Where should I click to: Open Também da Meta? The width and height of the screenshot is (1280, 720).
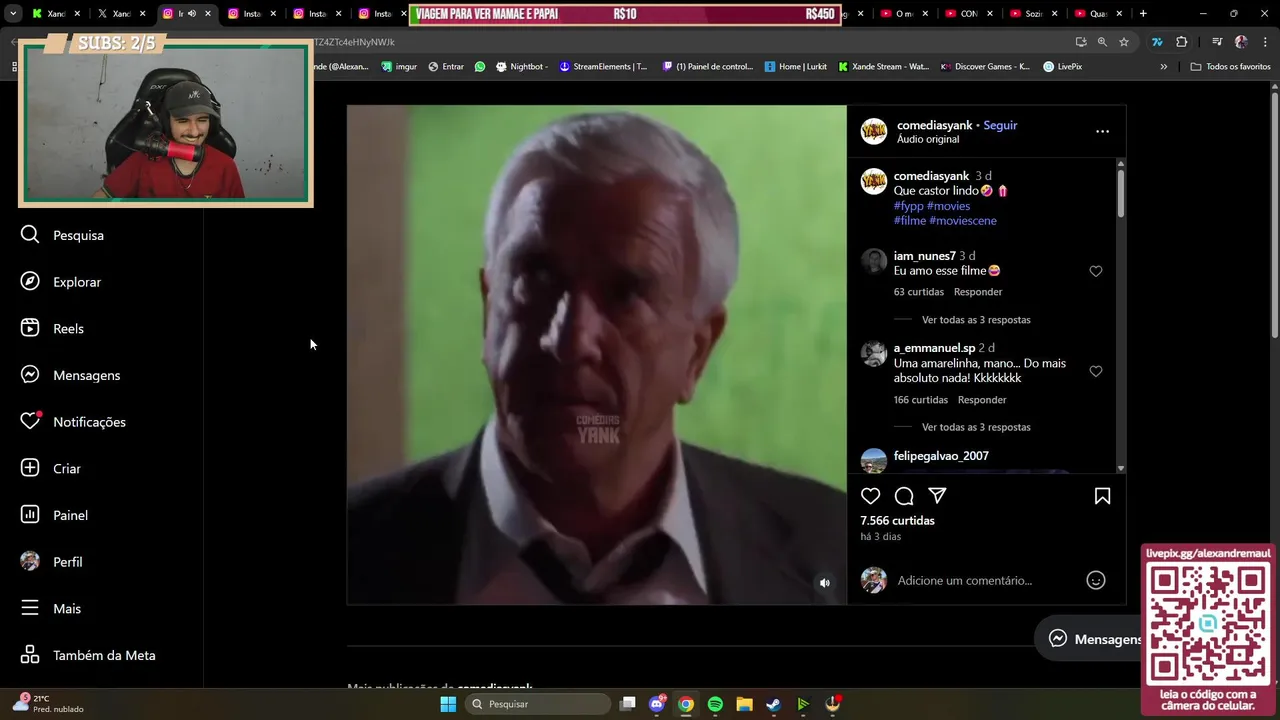[87, 655]
